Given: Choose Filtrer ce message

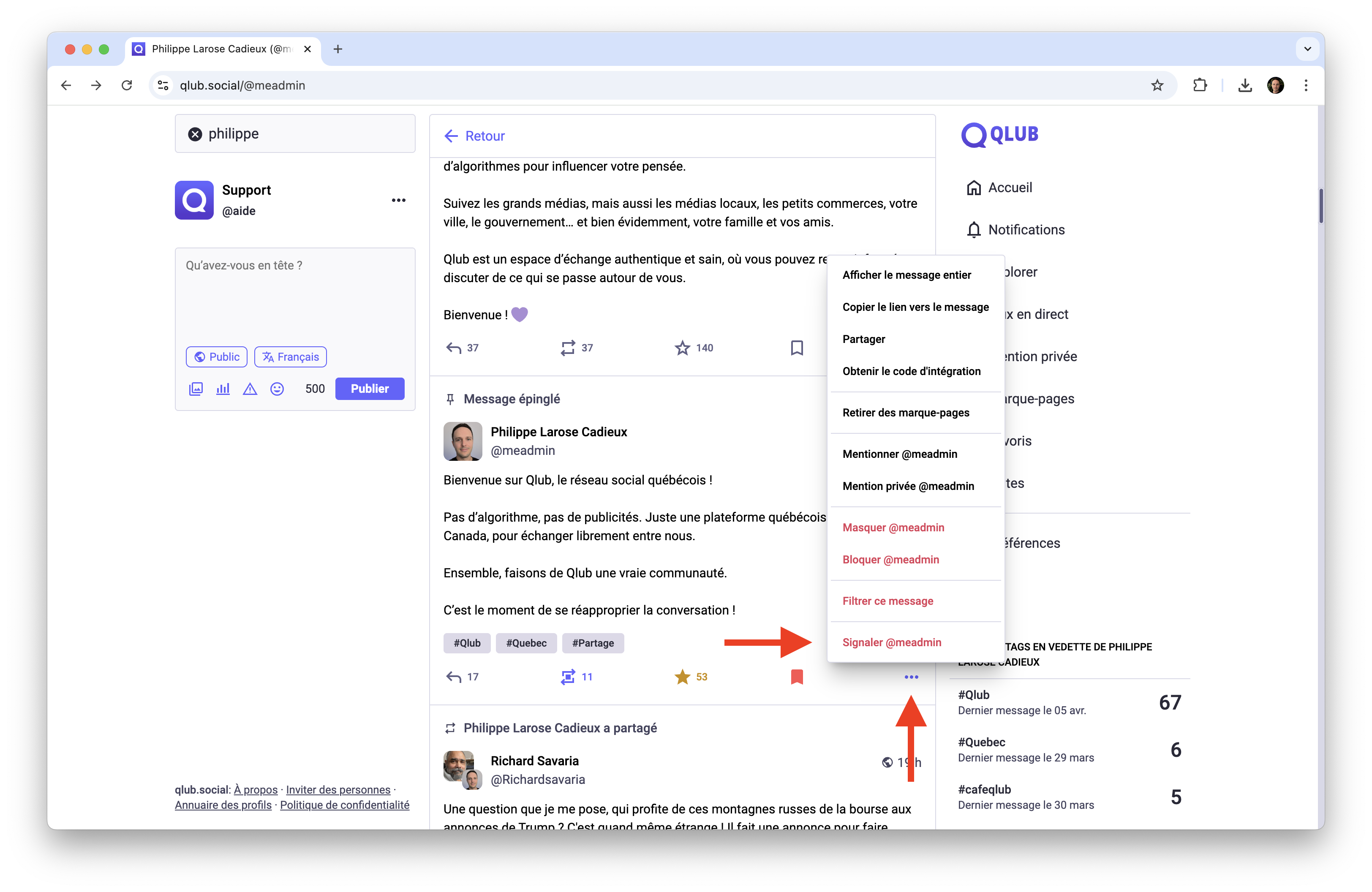Looking at the screenshot, I should coord(916,601).
